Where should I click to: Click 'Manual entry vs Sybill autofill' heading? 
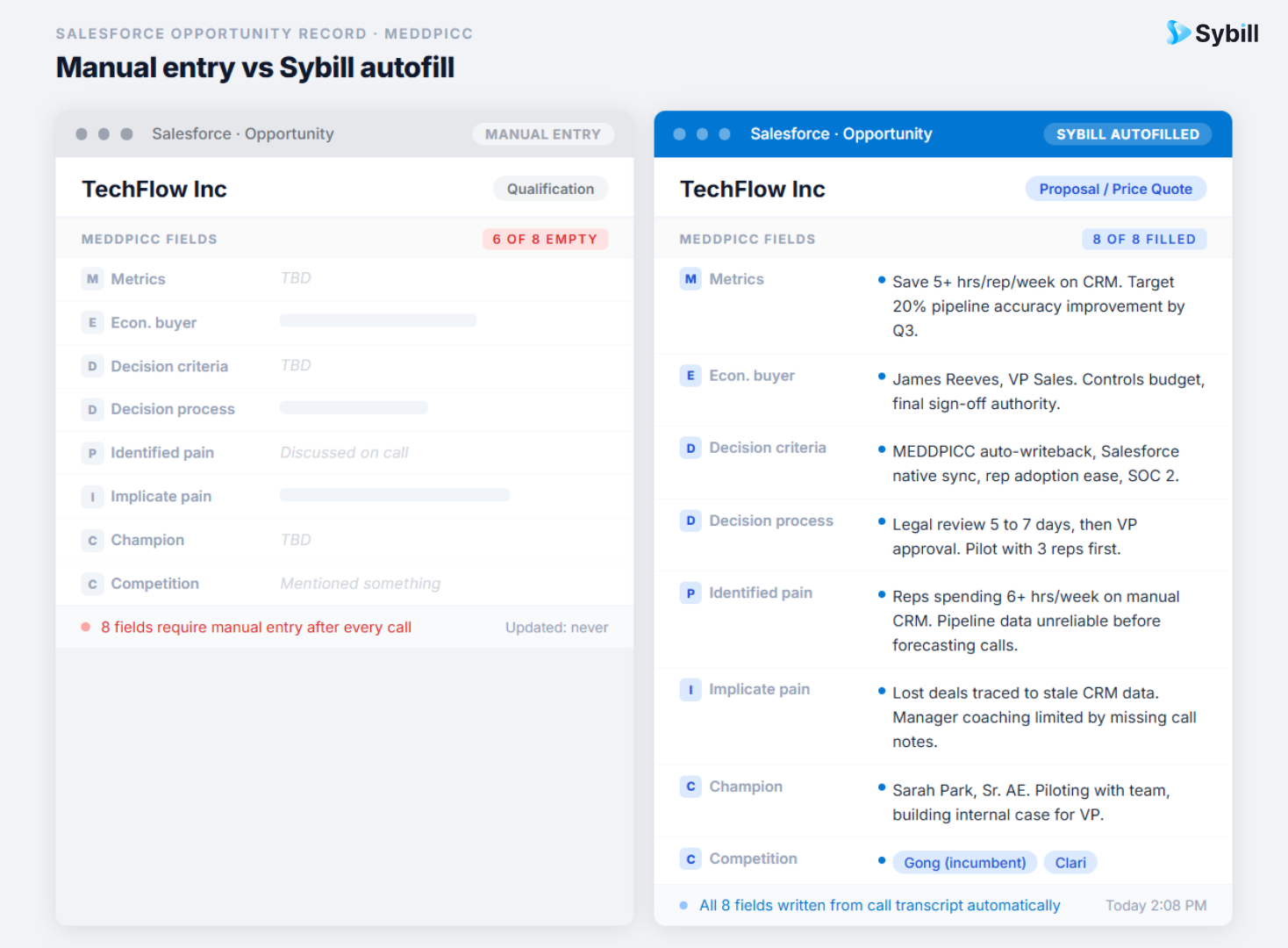(255, 68)
